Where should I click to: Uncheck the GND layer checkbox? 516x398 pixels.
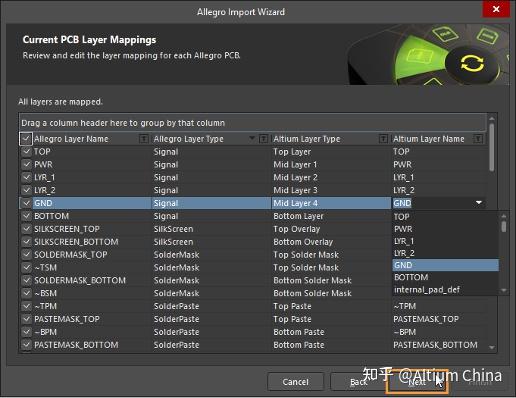click(x=26, y=203)
